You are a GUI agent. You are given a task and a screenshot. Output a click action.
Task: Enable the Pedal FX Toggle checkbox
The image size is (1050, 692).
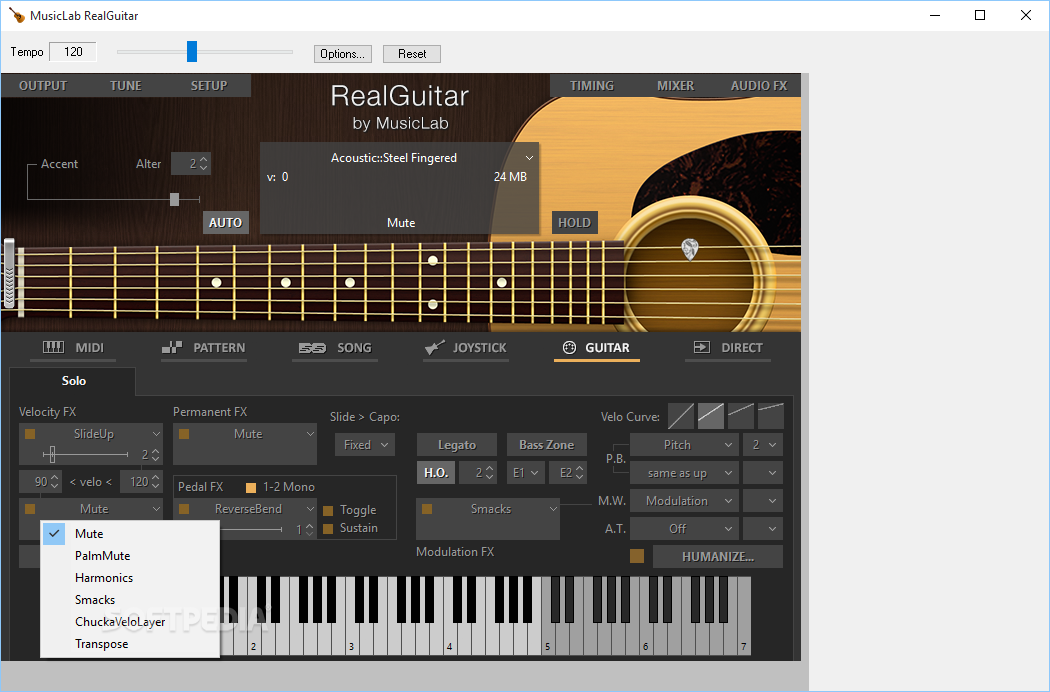[x=328, y=510]
